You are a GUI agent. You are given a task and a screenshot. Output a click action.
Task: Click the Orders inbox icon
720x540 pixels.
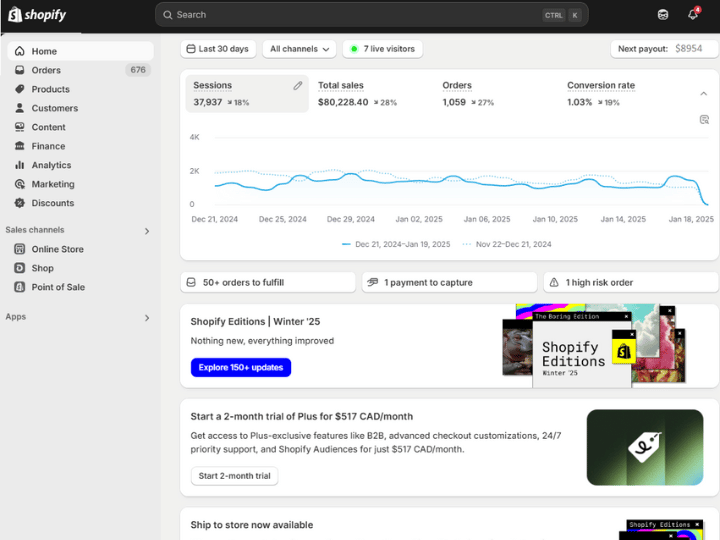(x=19, y=70)
